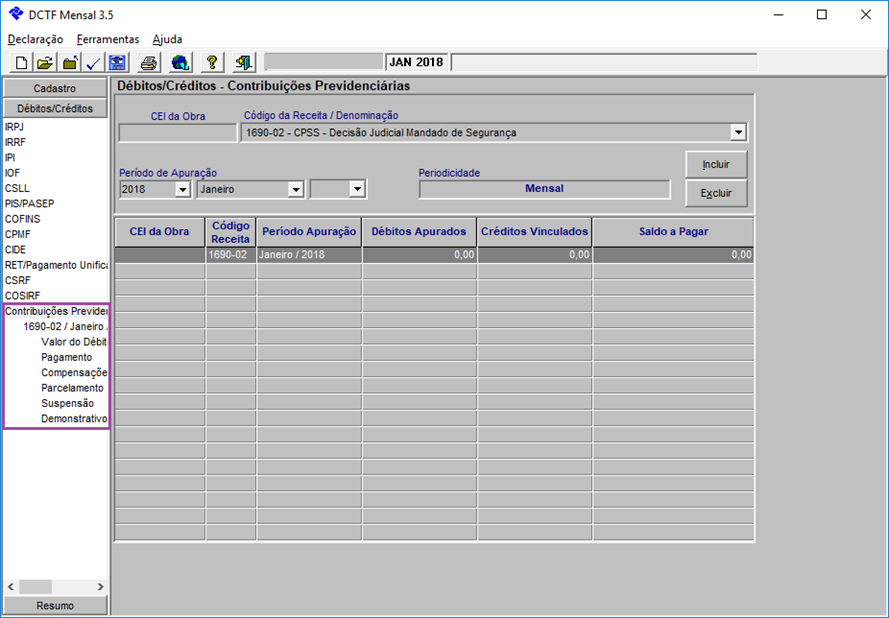Click the 1690-02 cell in the table

click(x=231, y=255)
